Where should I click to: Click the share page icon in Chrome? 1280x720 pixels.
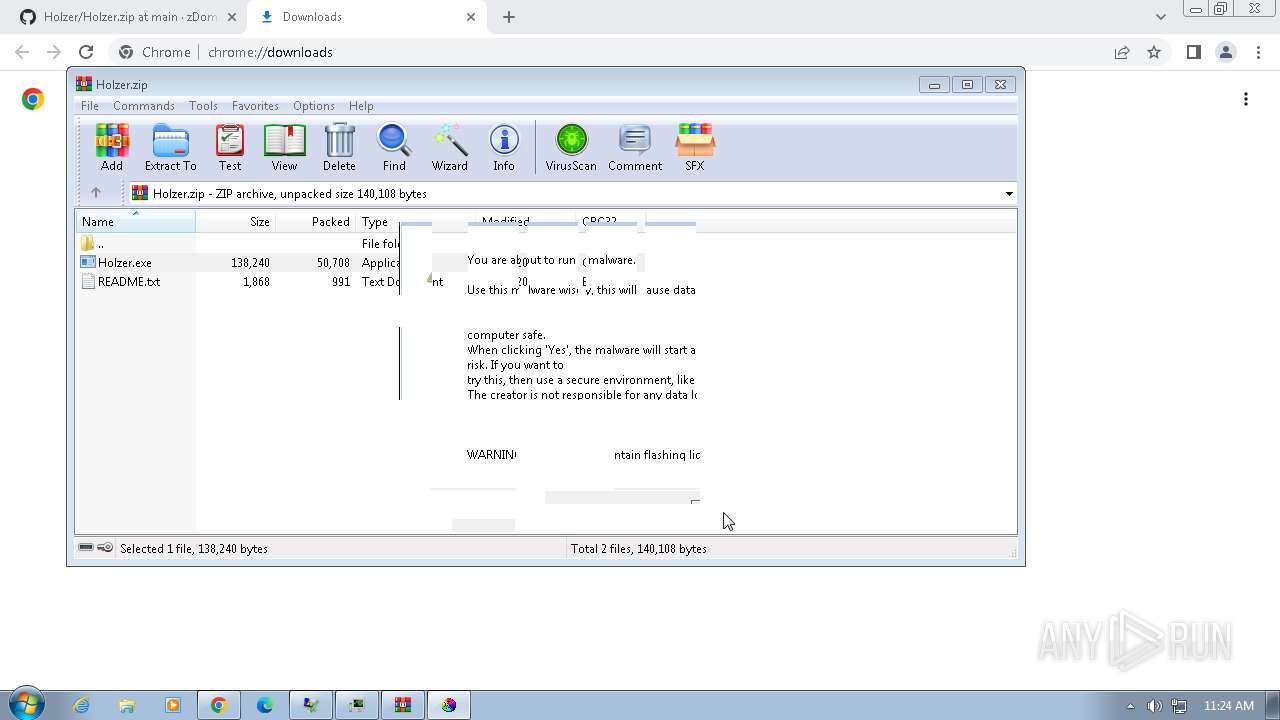tap(1122, 52)
